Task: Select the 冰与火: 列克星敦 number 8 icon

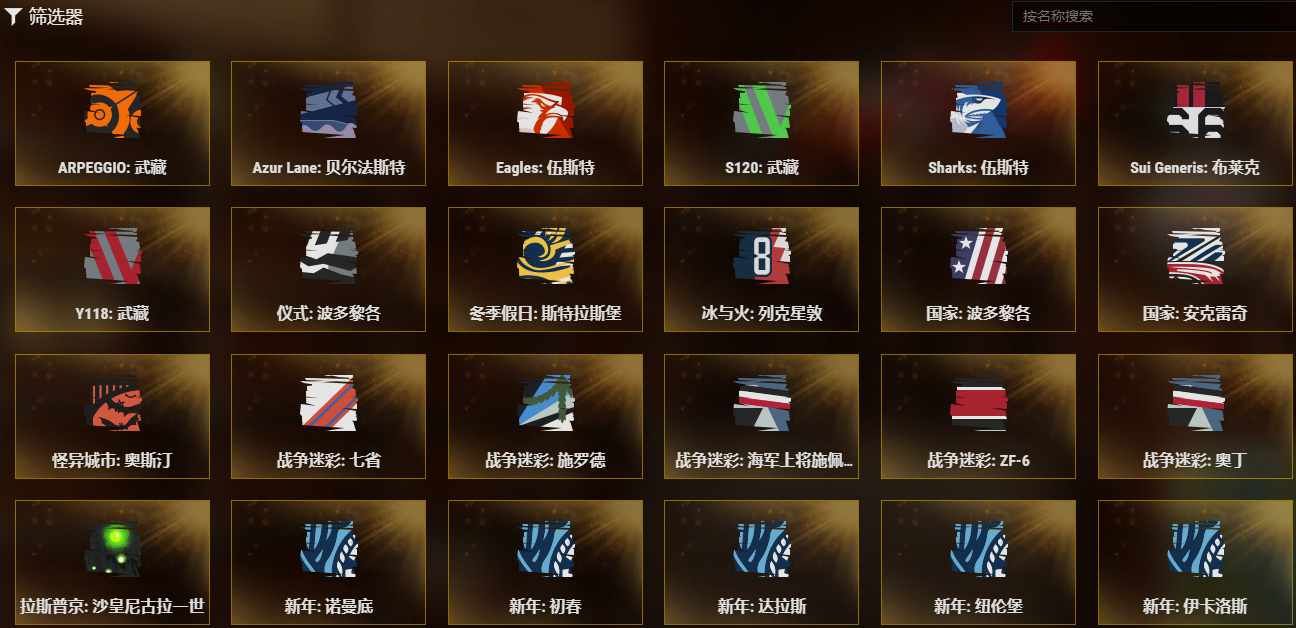Action: coord(762,256)
